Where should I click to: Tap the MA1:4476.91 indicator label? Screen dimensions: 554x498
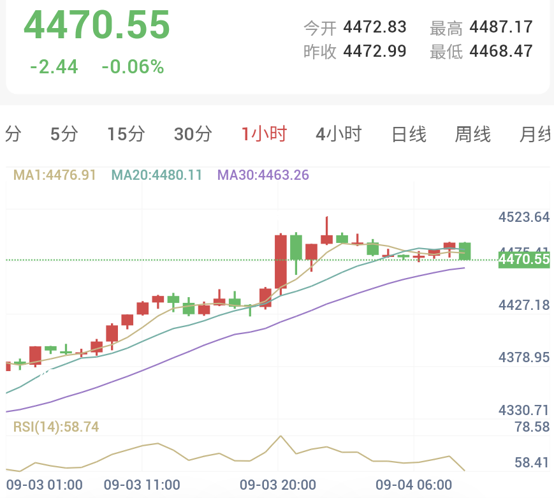[54, 175]
